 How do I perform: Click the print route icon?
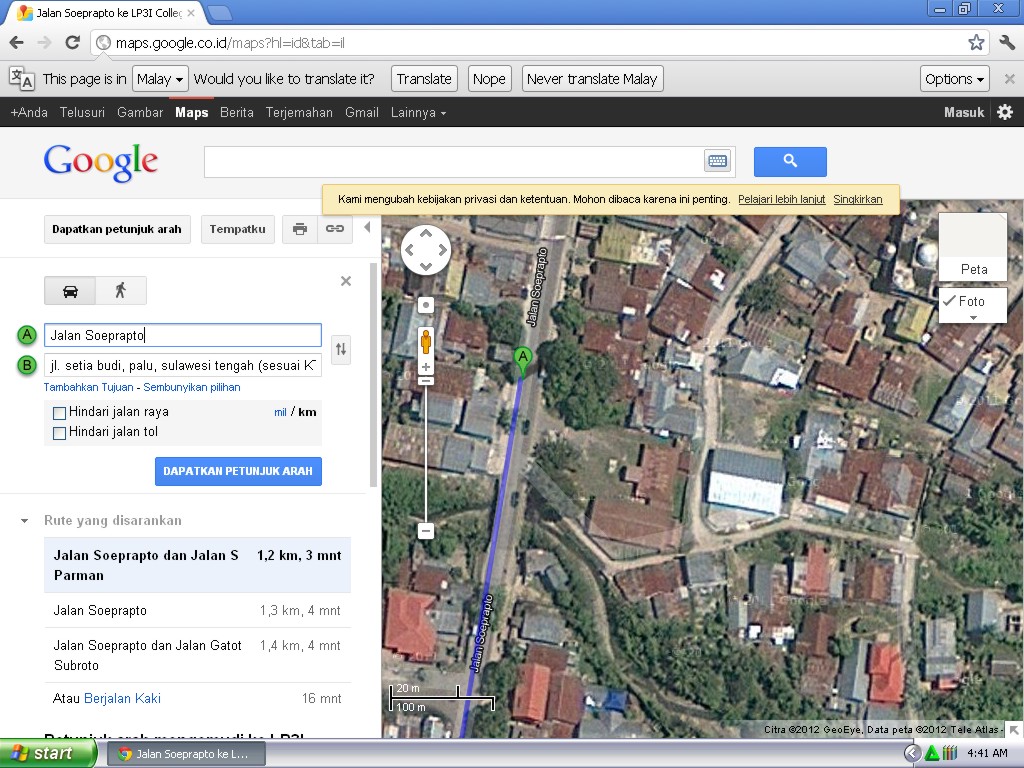coord(299,229)
